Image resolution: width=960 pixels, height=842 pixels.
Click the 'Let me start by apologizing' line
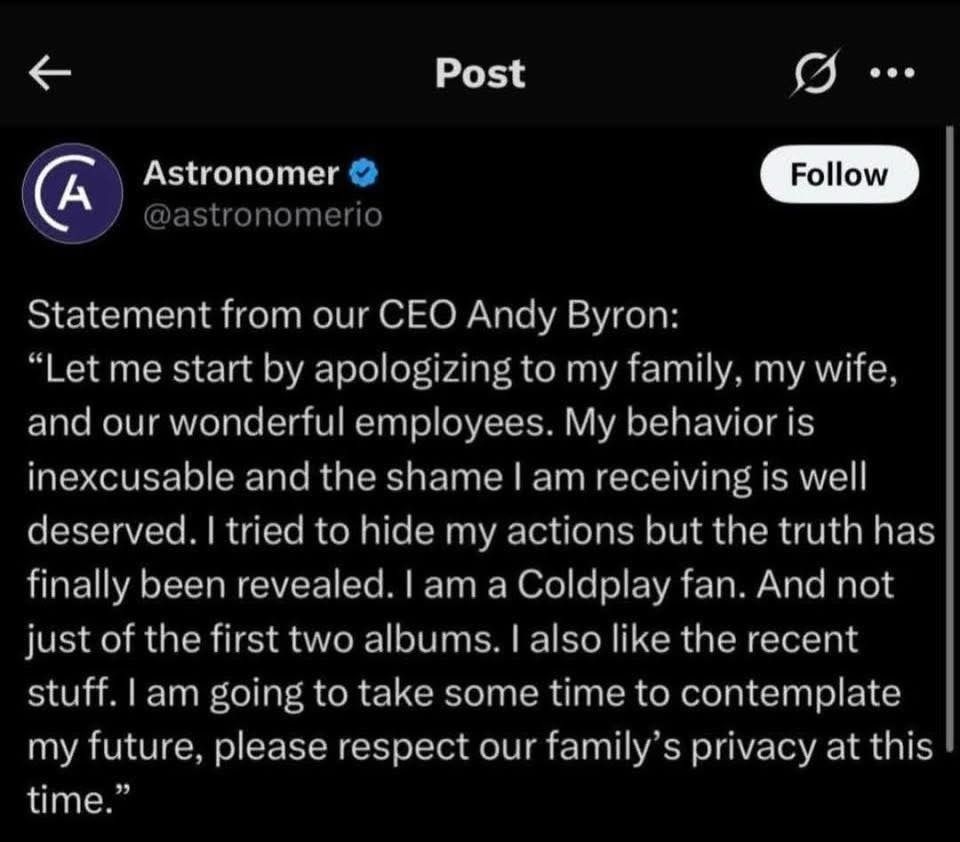pos(462,370)
